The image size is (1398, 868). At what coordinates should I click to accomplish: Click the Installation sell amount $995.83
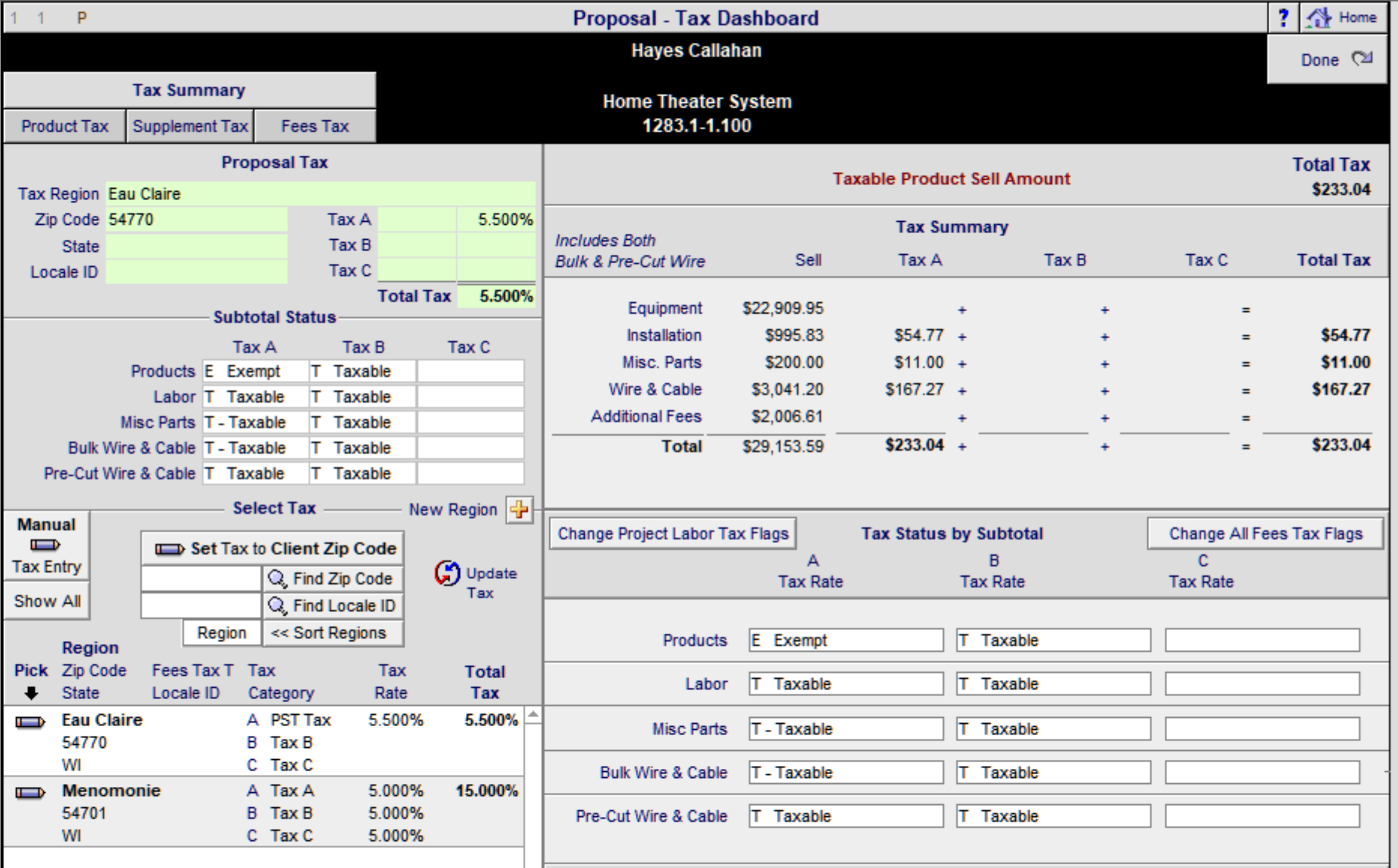pos(794,335)
